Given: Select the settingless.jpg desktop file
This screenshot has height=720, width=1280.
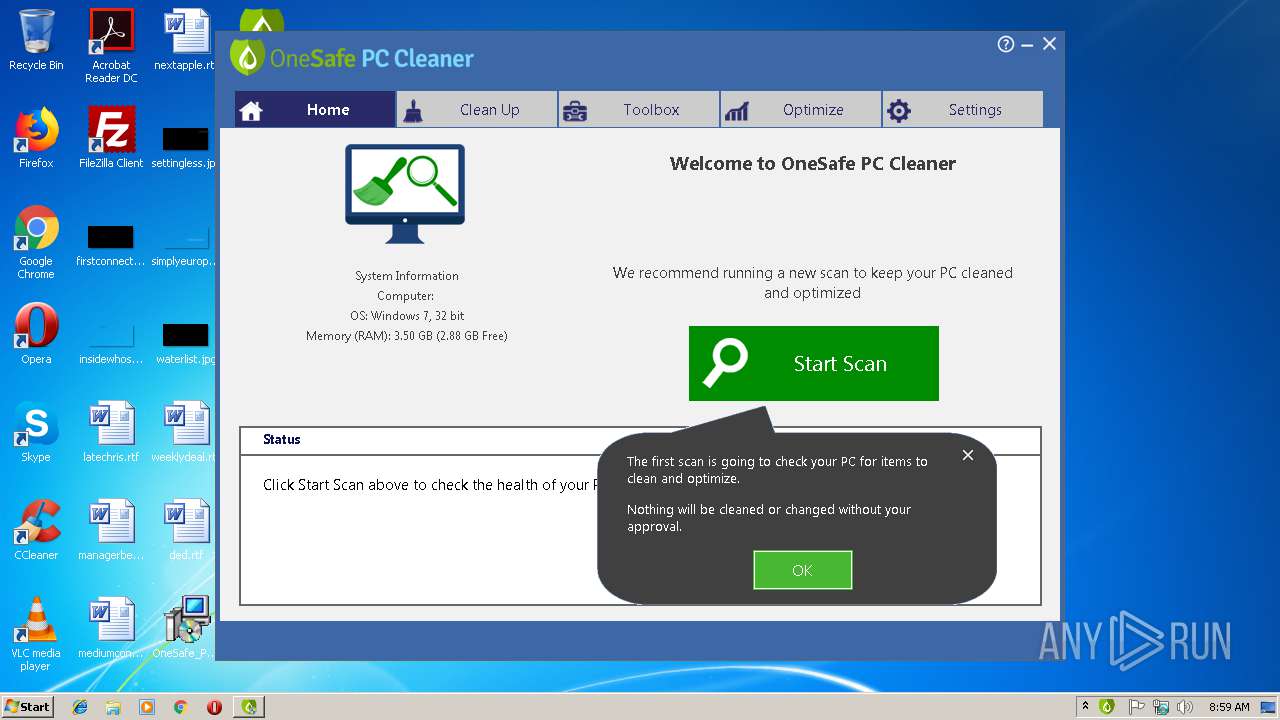Looking at the screenshot, I should click(x=184, y=148).
